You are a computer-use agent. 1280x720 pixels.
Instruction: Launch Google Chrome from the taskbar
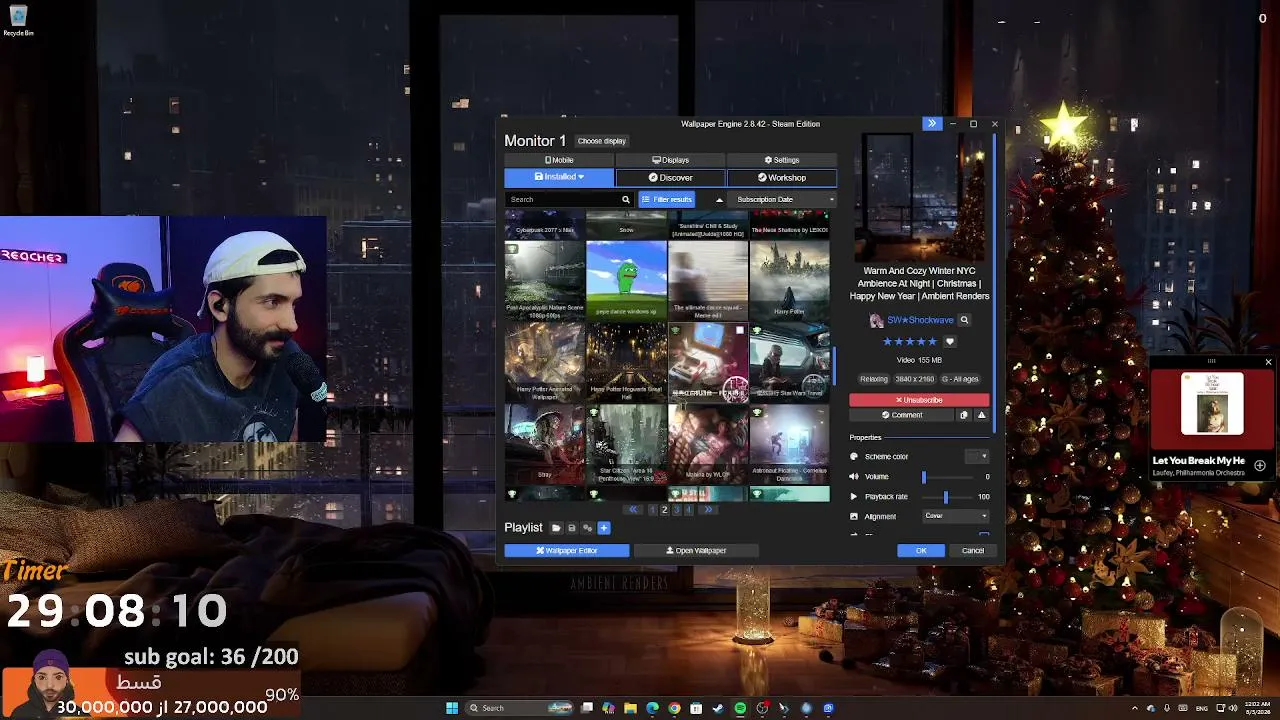(x=674, y=708)
